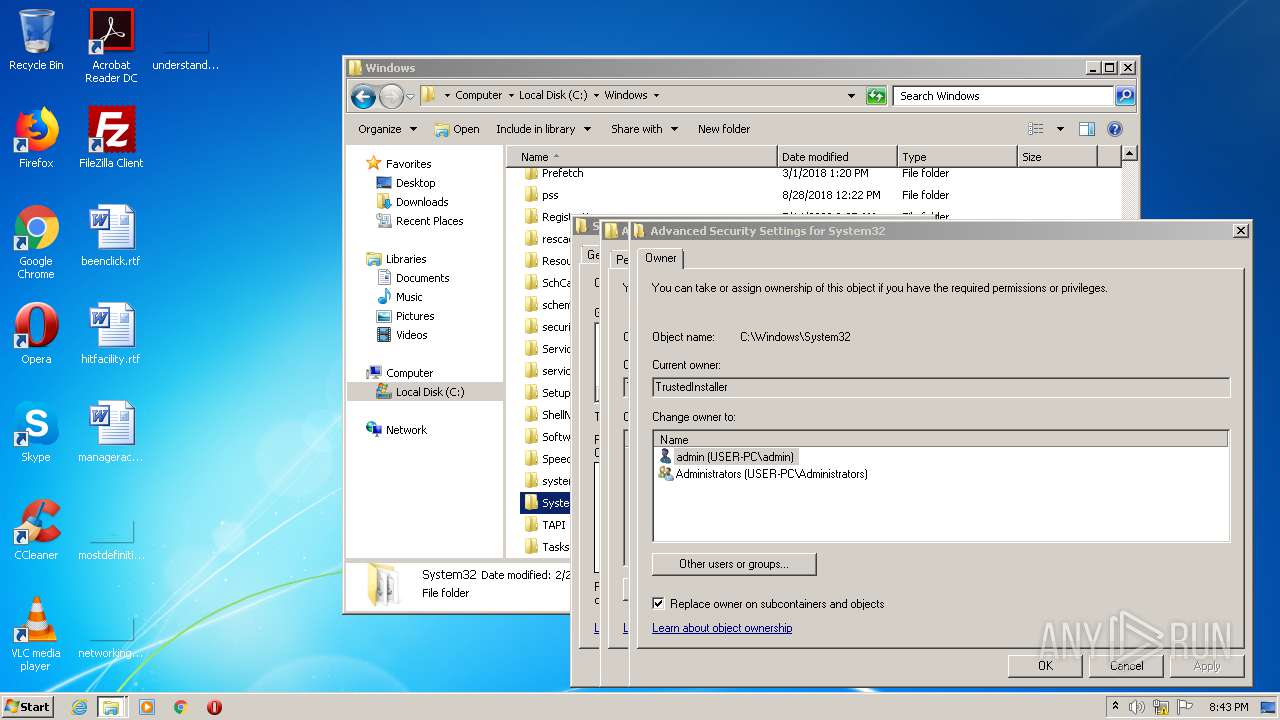Screen dimensions: 1280x720
Task: Sort by Date modified column header
Action: tap(837, 157)
